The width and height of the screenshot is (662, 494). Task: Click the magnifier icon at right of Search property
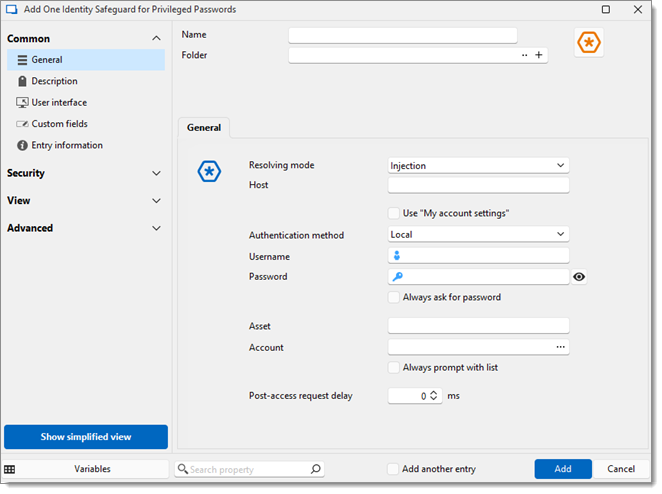pos(316,469)
